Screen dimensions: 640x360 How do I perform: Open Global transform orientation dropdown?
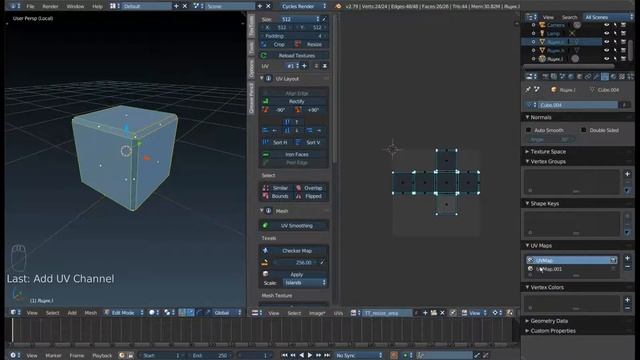coord(227,313)
